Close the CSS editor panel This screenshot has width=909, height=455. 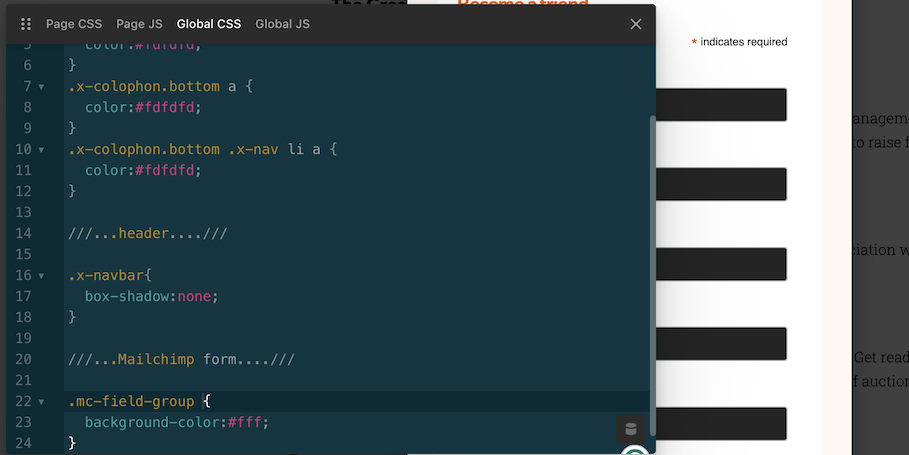point(636,24)
